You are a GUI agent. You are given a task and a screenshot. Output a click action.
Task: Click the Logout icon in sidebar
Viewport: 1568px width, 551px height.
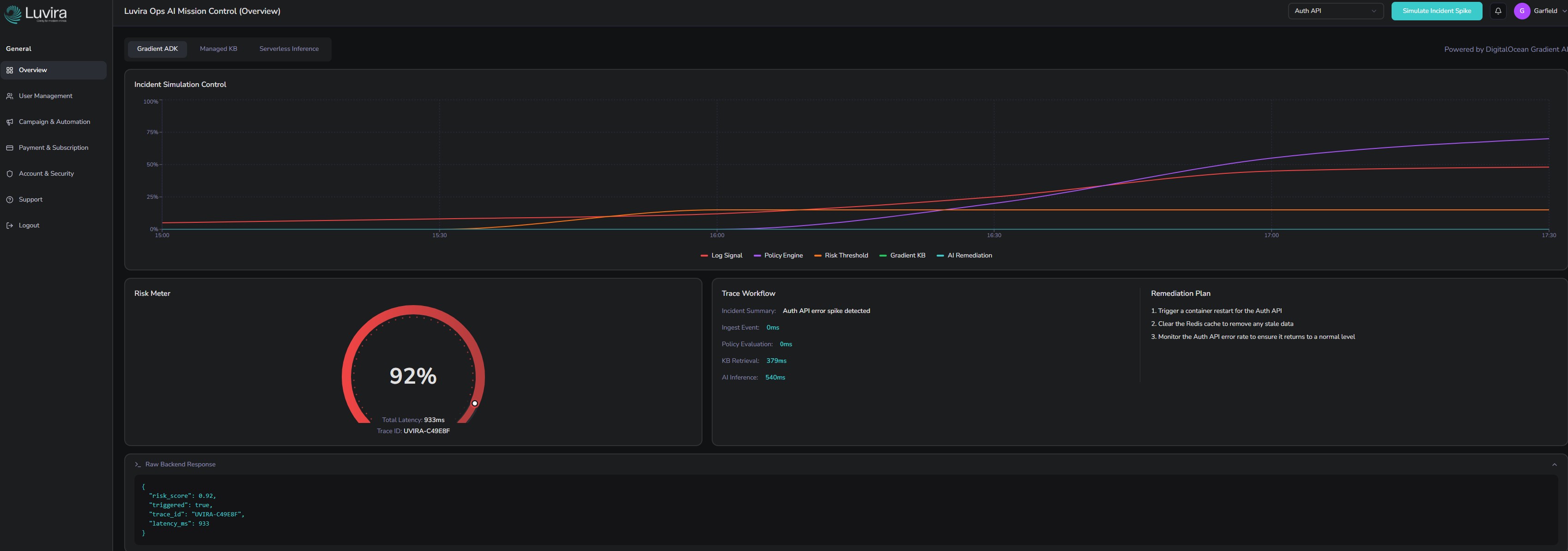10,226
